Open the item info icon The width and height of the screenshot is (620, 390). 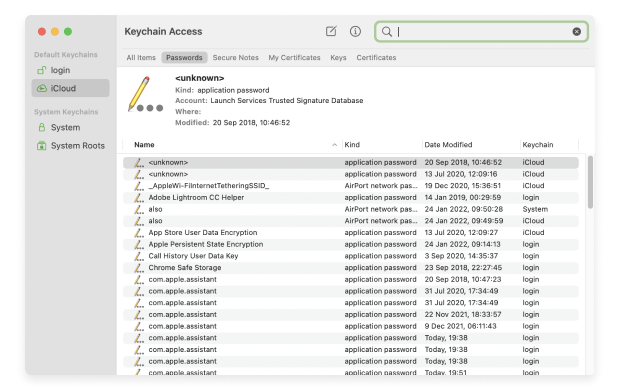coord(355,31)
